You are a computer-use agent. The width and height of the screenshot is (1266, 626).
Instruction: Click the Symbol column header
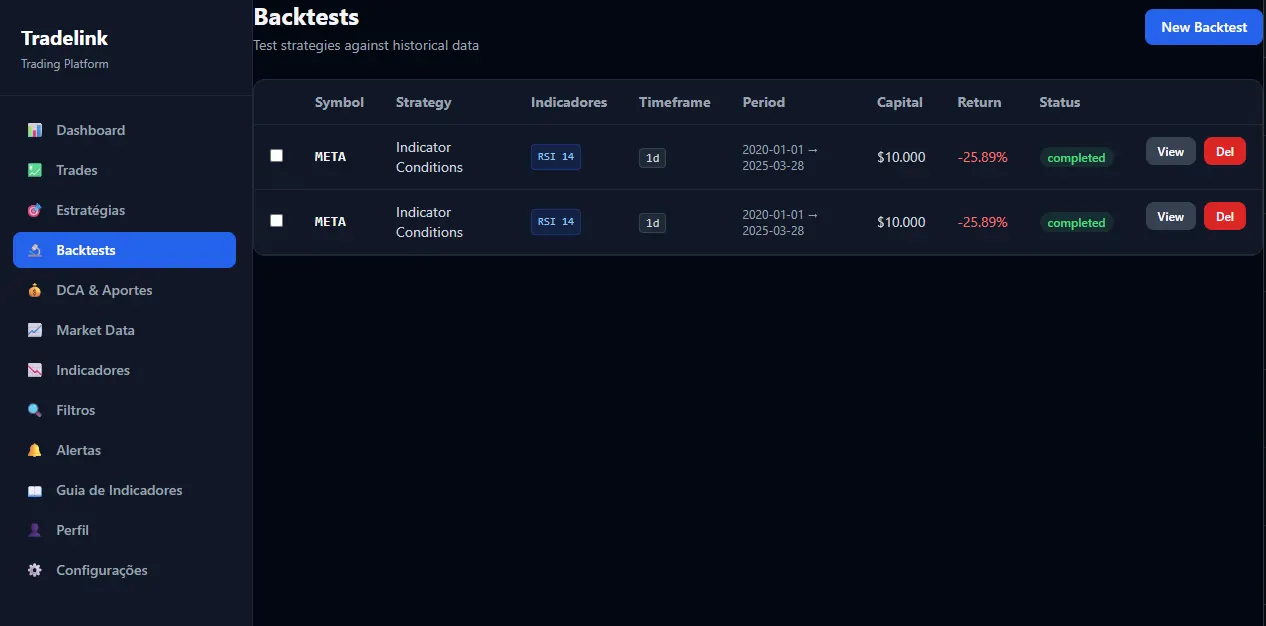tap(339, 102)
